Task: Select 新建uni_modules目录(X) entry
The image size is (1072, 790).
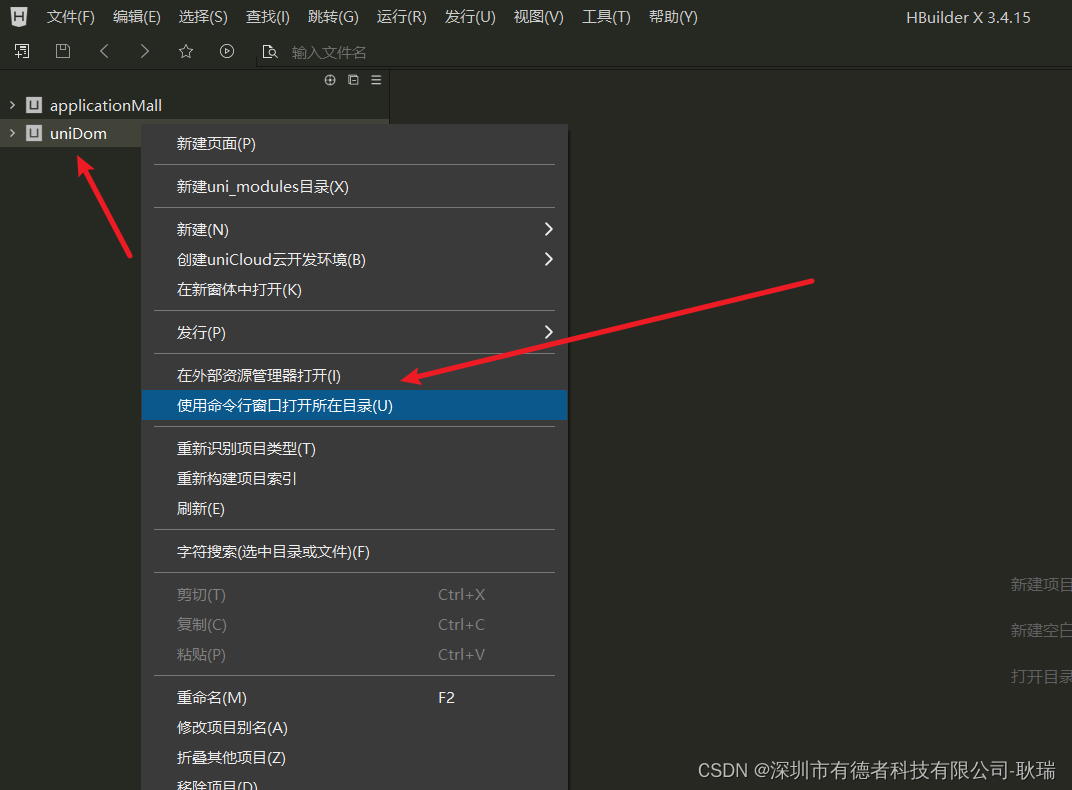Action: pos(354,187)
